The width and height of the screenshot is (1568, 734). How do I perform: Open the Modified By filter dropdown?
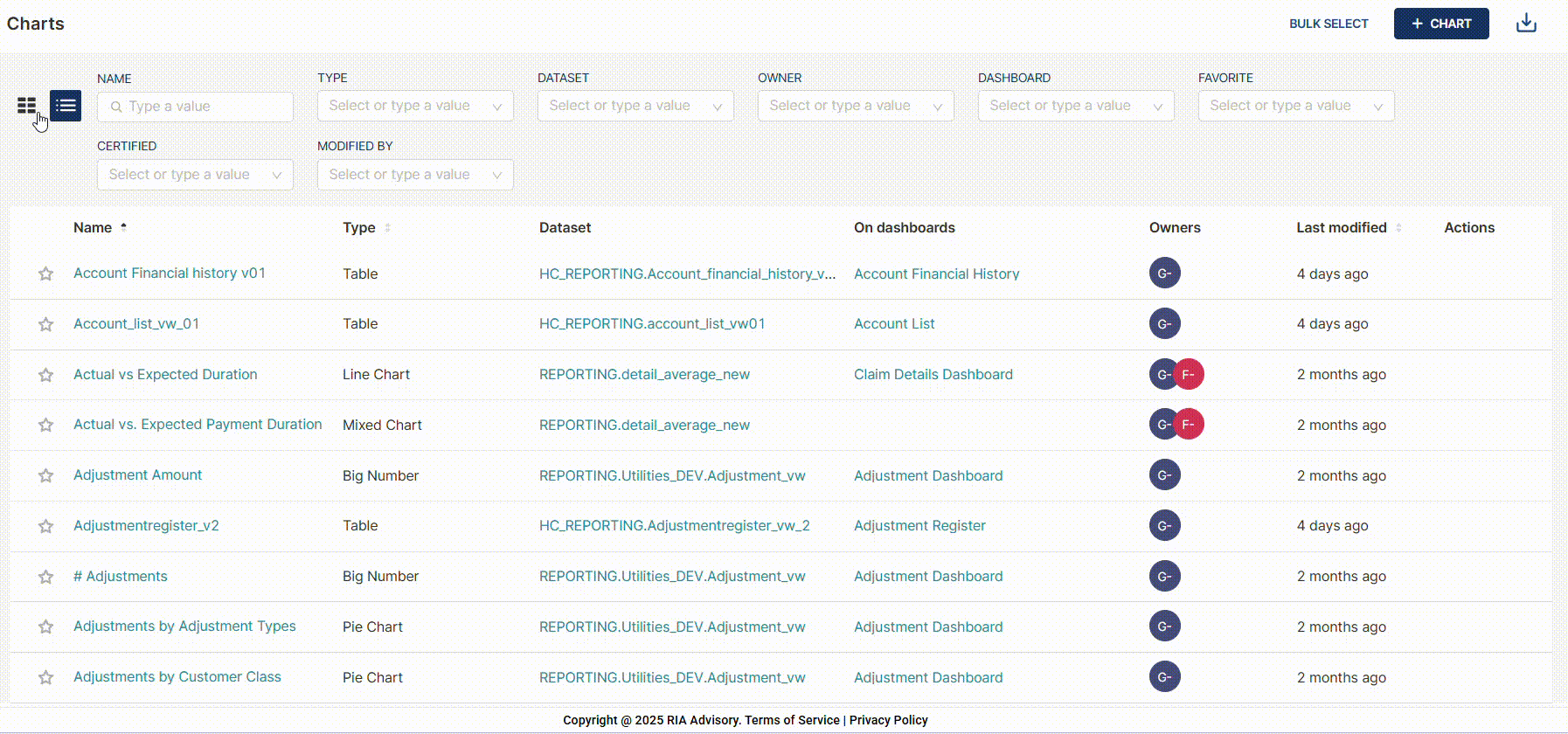[x=415, y=175]
